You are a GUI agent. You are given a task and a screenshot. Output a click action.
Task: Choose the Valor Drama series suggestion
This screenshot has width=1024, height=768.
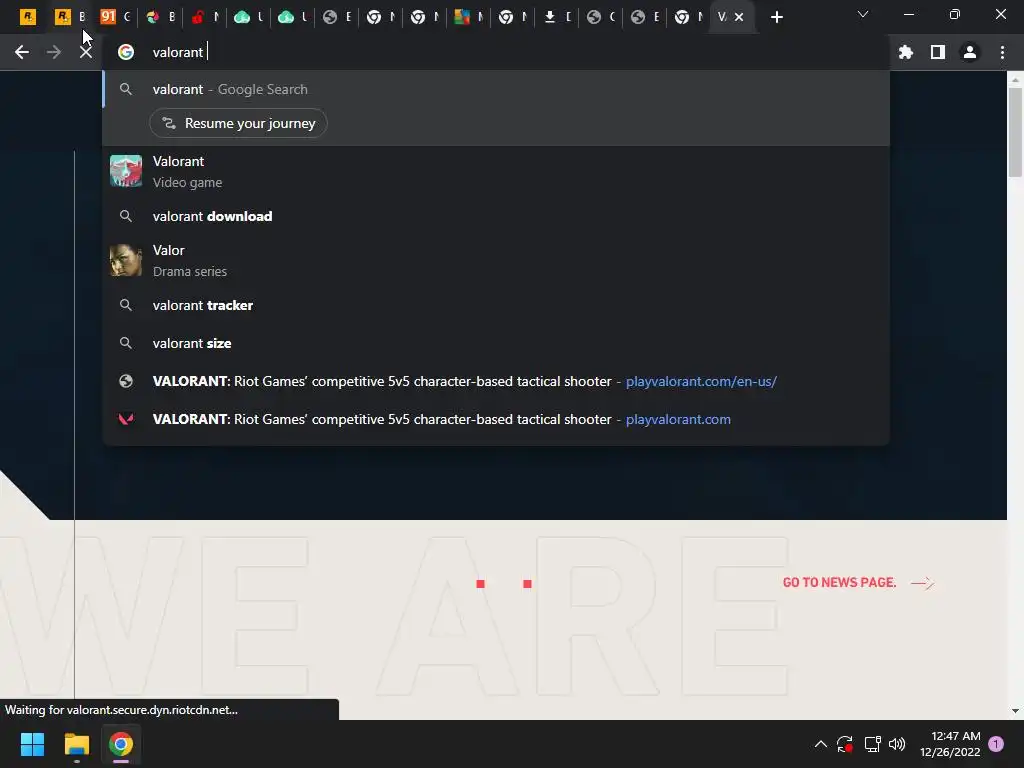(x=496, y=261)
